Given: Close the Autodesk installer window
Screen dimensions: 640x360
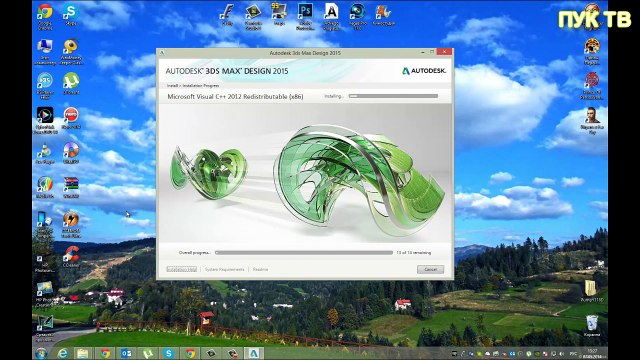Looking at the screenshot, I should tap(444, 52).
